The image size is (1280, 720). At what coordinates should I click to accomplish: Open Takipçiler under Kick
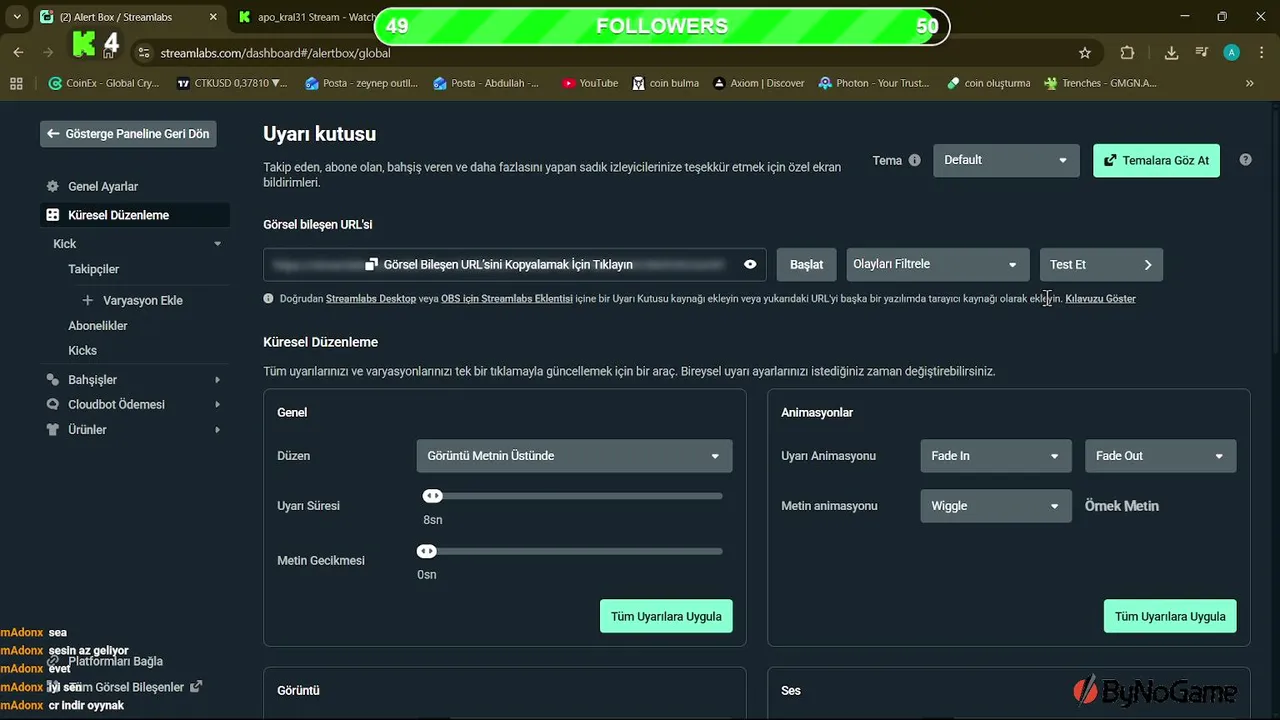pos(93,269)
